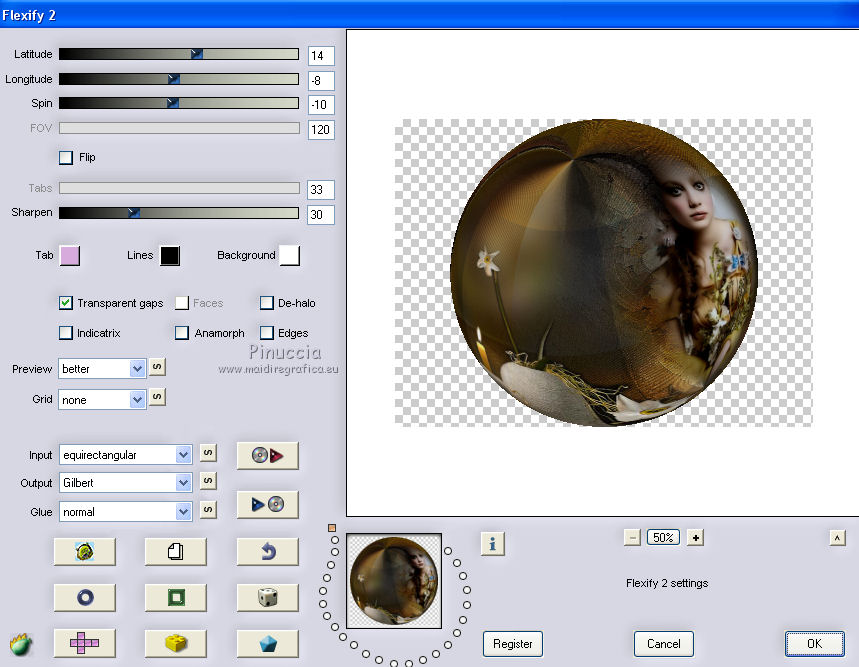The width and height of the screenshot is (859, 667).
Task: Click the blue ring icon button
Action: tap(84, 597)
